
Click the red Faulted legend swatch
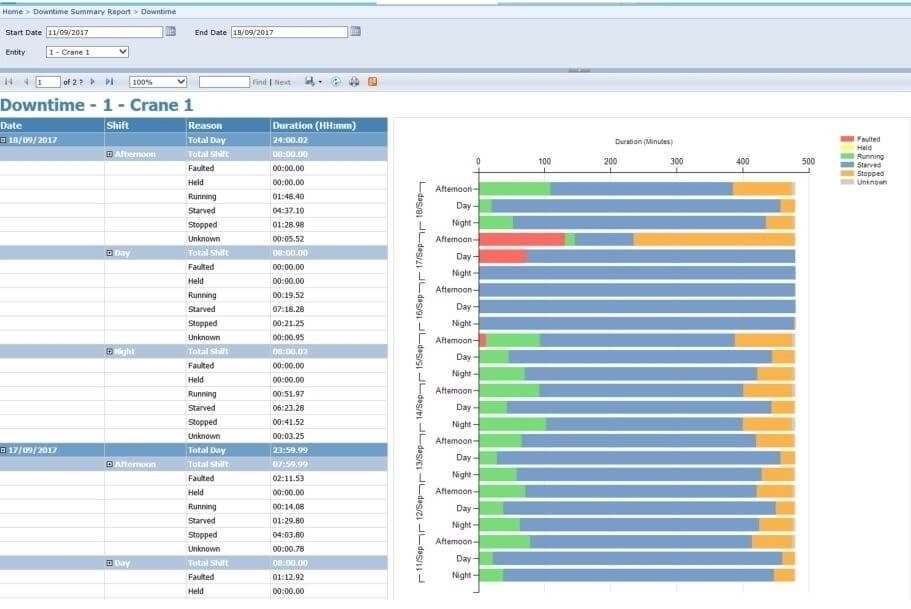[x=847, y=139]
